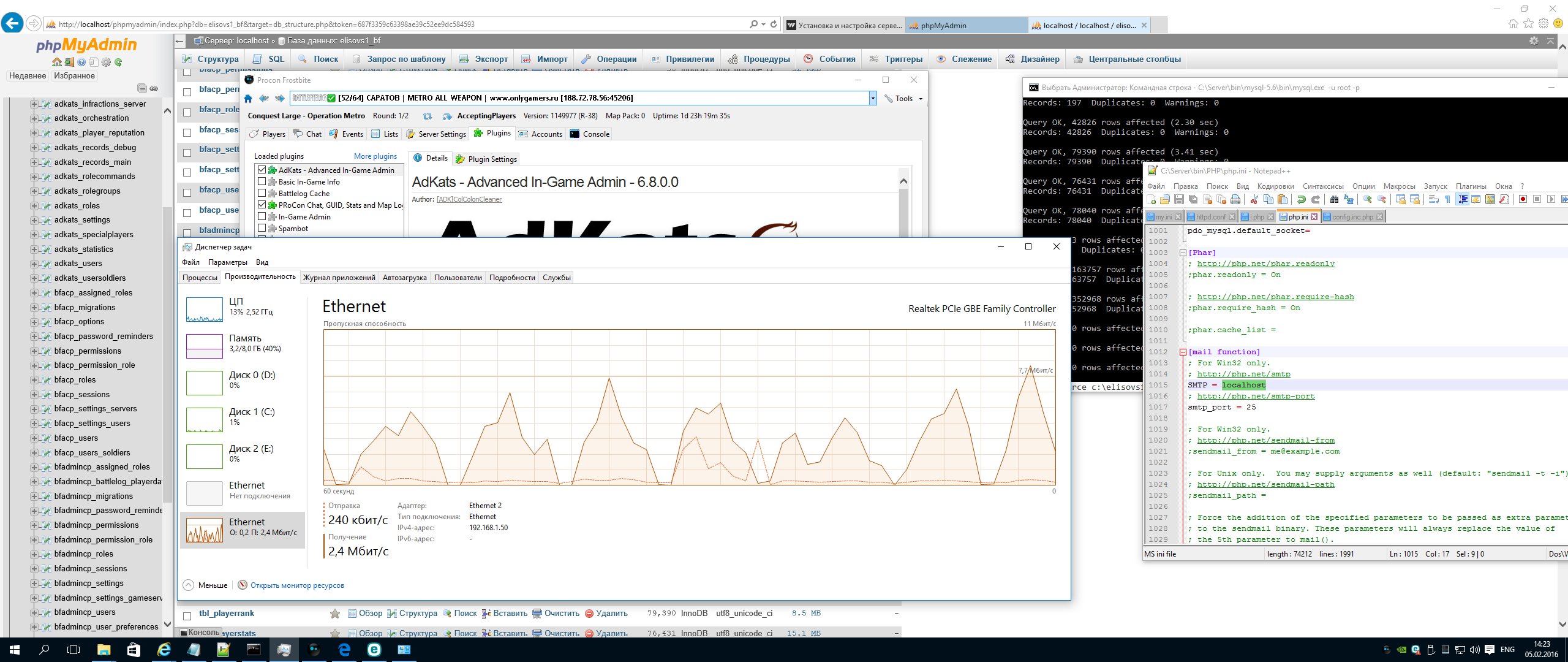
Task: Click the Notepad++ new file icon
Action: [x=1151, y=199]
